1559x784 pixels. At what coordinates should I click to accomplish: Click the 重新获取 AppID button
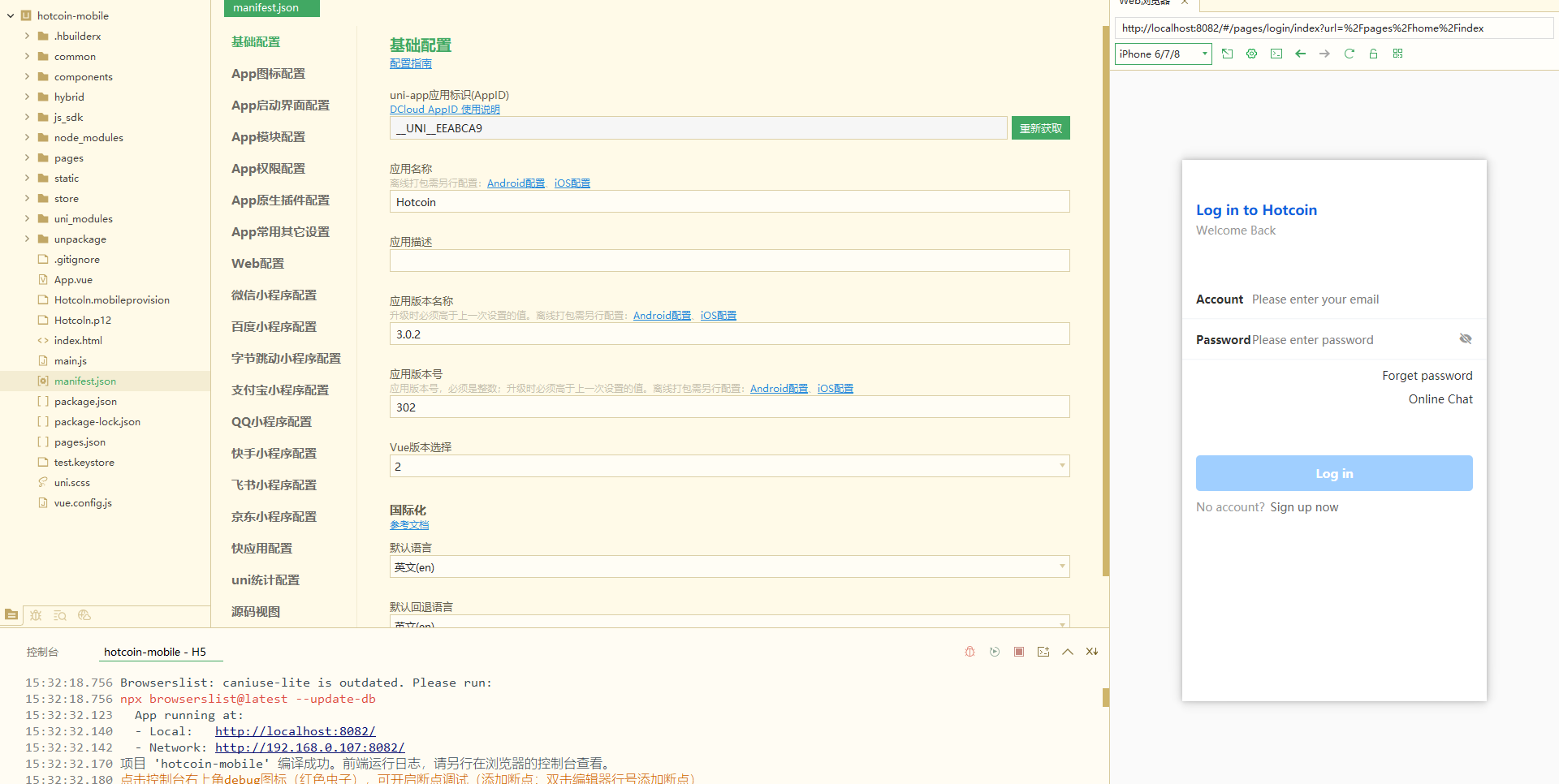[x=1041, y=128]
